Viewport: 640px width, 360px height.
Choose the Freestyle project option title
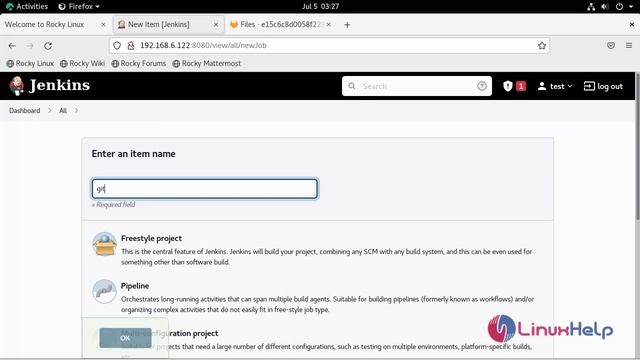[x=151, y=238]
